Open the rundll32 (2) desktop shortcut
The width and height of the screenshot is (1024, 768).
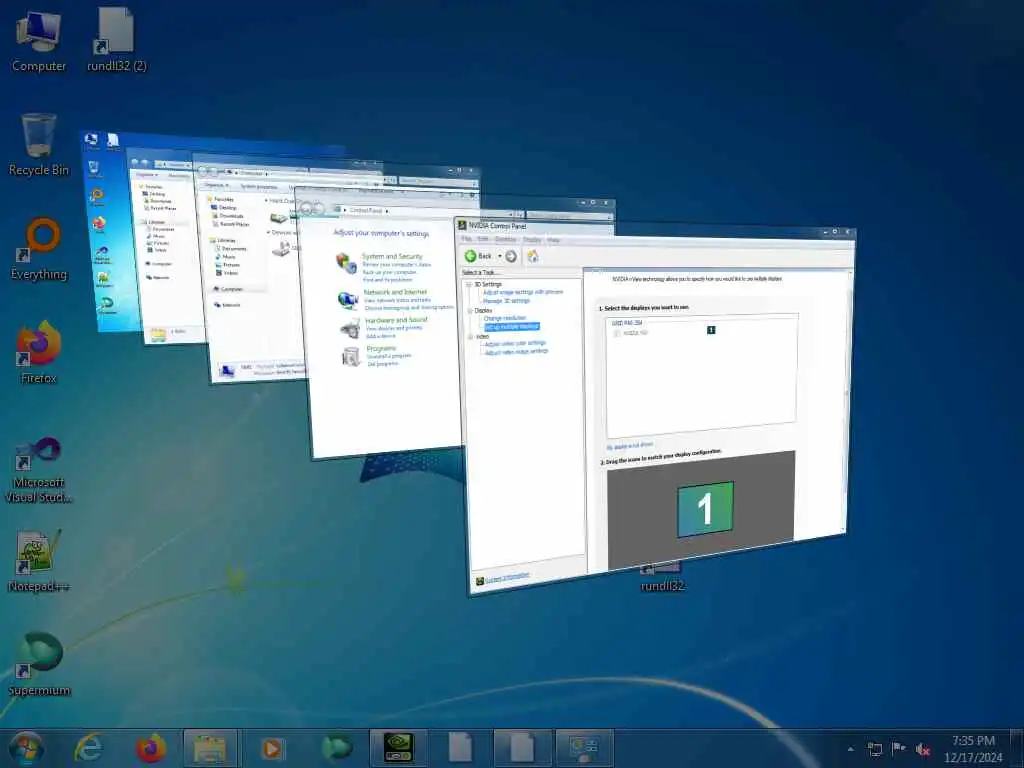click(x=117, y=40)
